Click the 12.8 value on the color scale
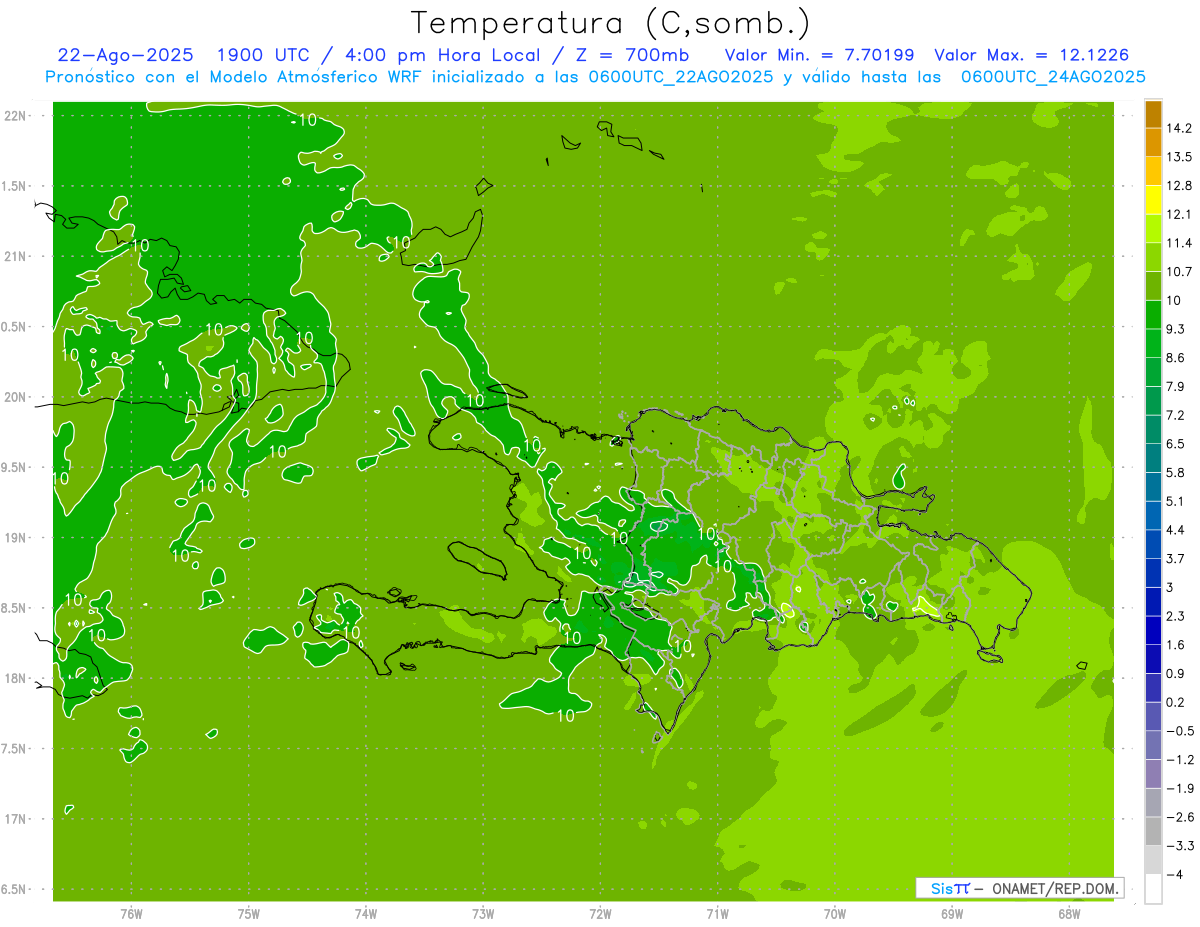The width and height of the screenshot is (1200, 927). point(1179,186)
